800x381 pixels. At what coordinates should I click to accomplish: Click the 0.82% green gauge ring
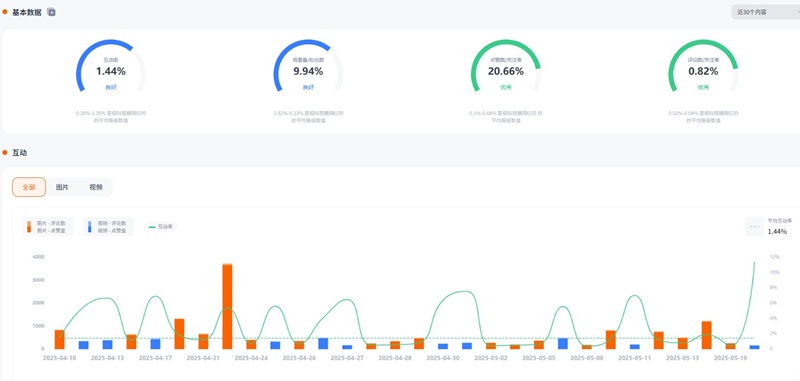tap(703, 66)
